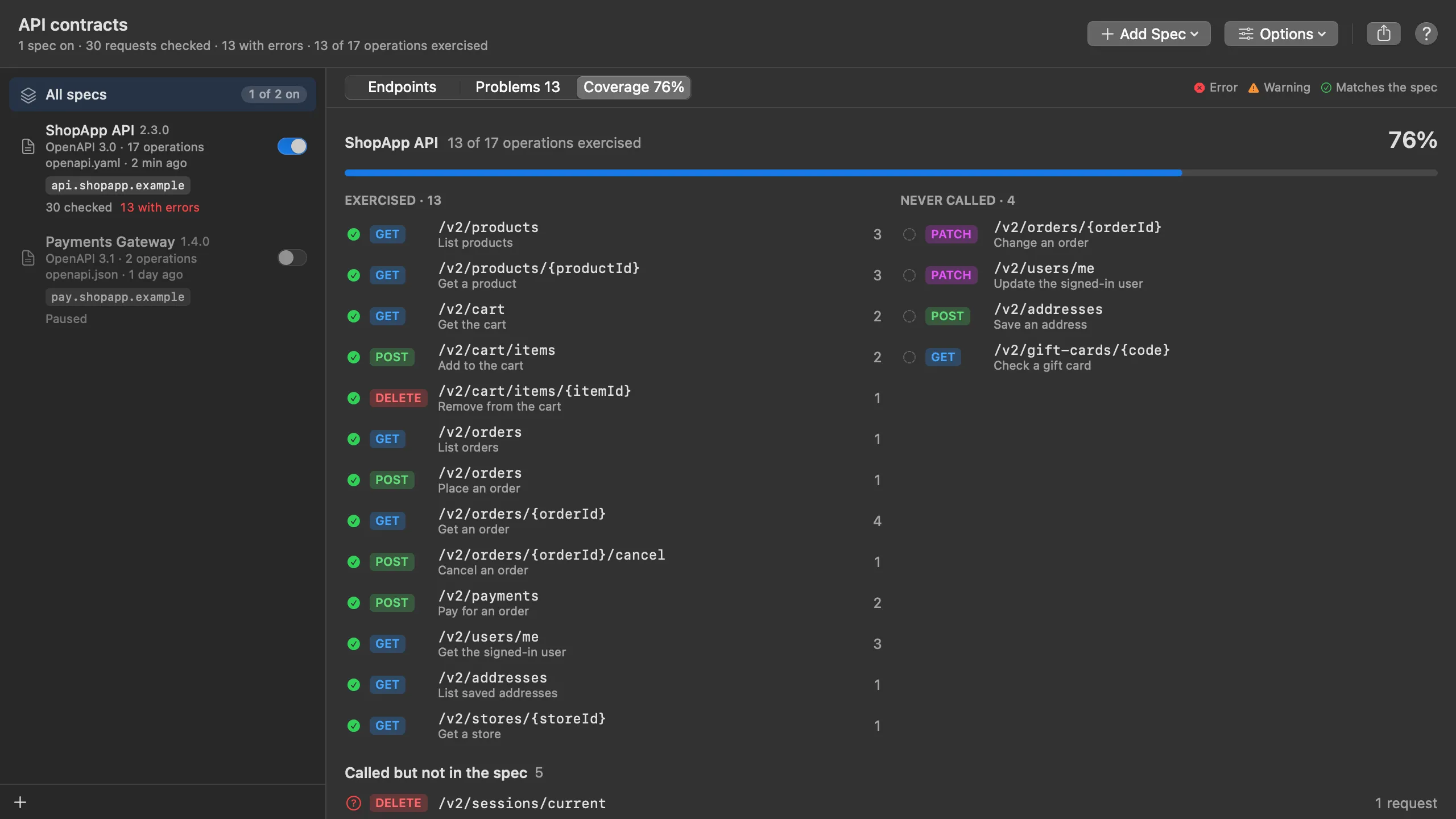Open the help question mark button

tap(1426, 34)
